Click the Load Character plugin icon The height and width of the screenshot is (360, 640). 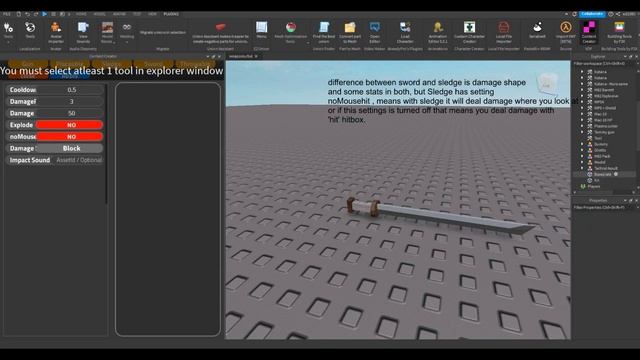pyautogui.click(x=405, y=27)
